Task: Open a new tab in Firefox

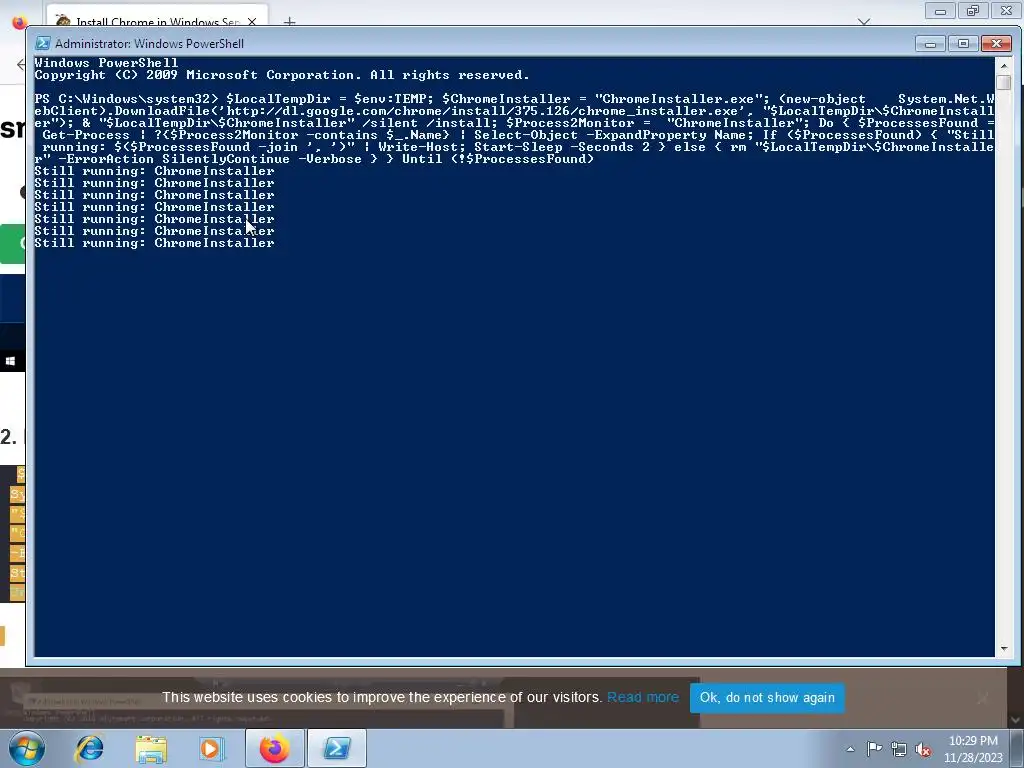Action: coord(289,22)
